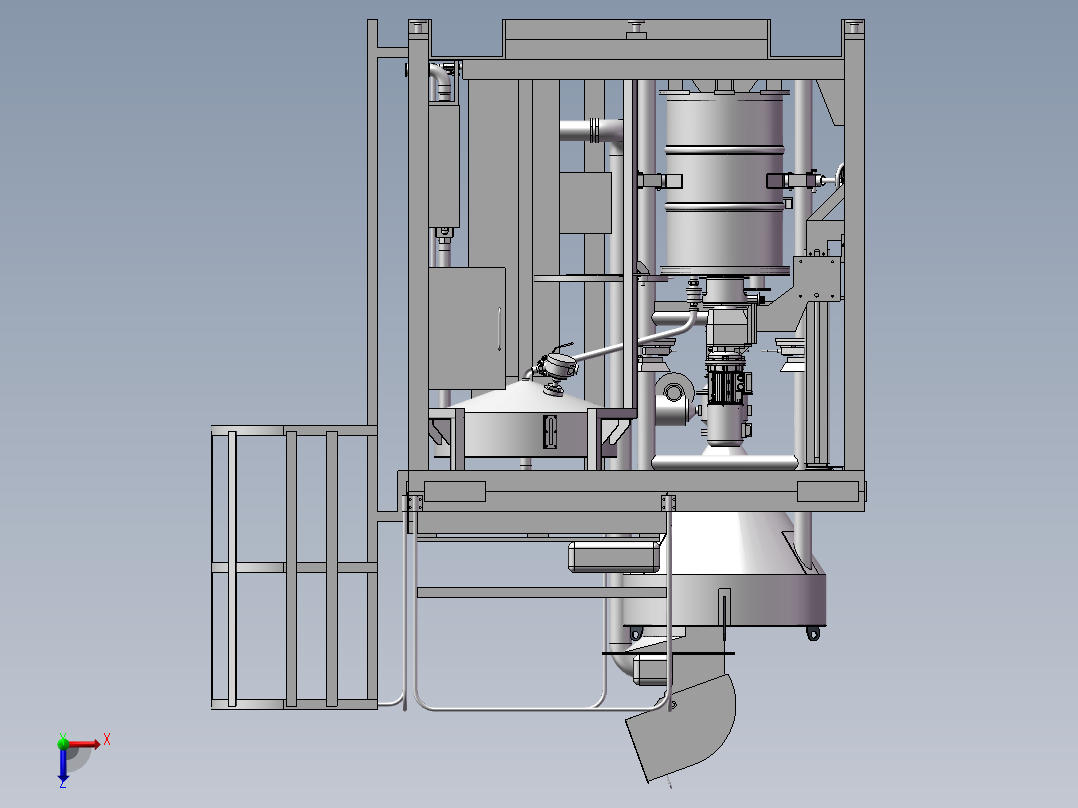Screen dimensions: 1078x808
Task: Select the small round gauge atop the cone tank
Action: point(558,365)
